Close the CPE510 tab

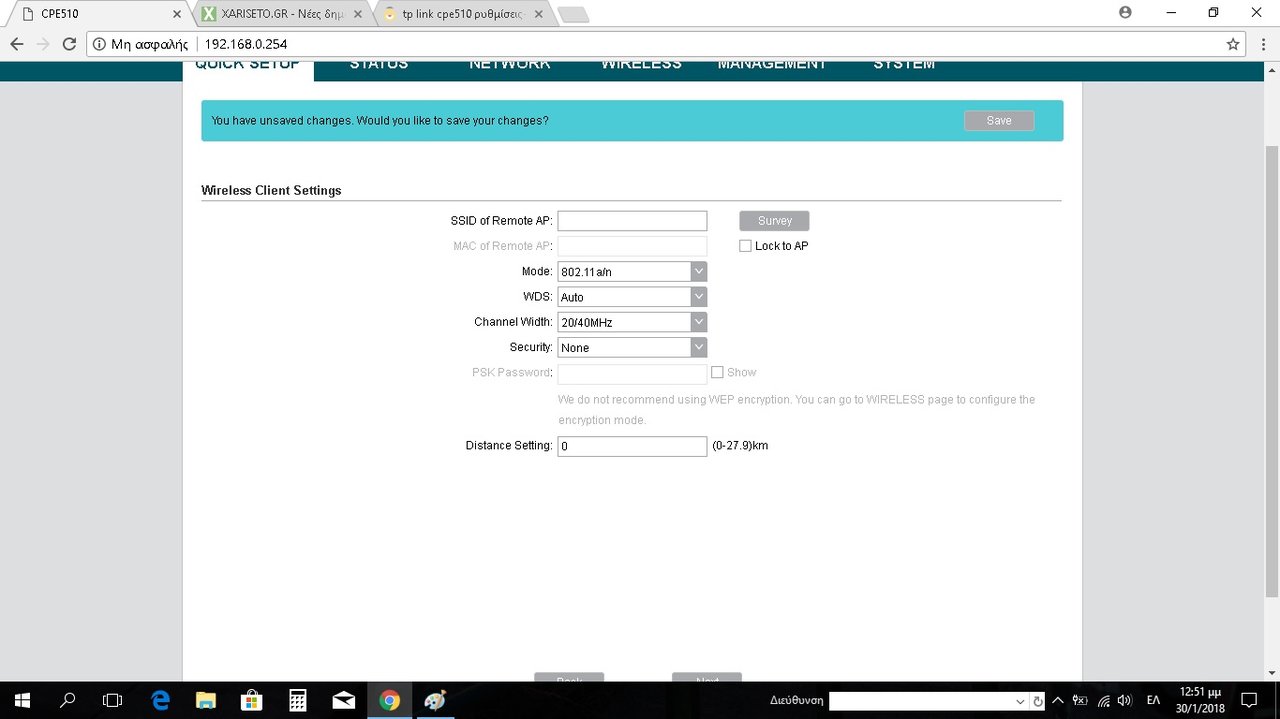click(x=177, y=14)
